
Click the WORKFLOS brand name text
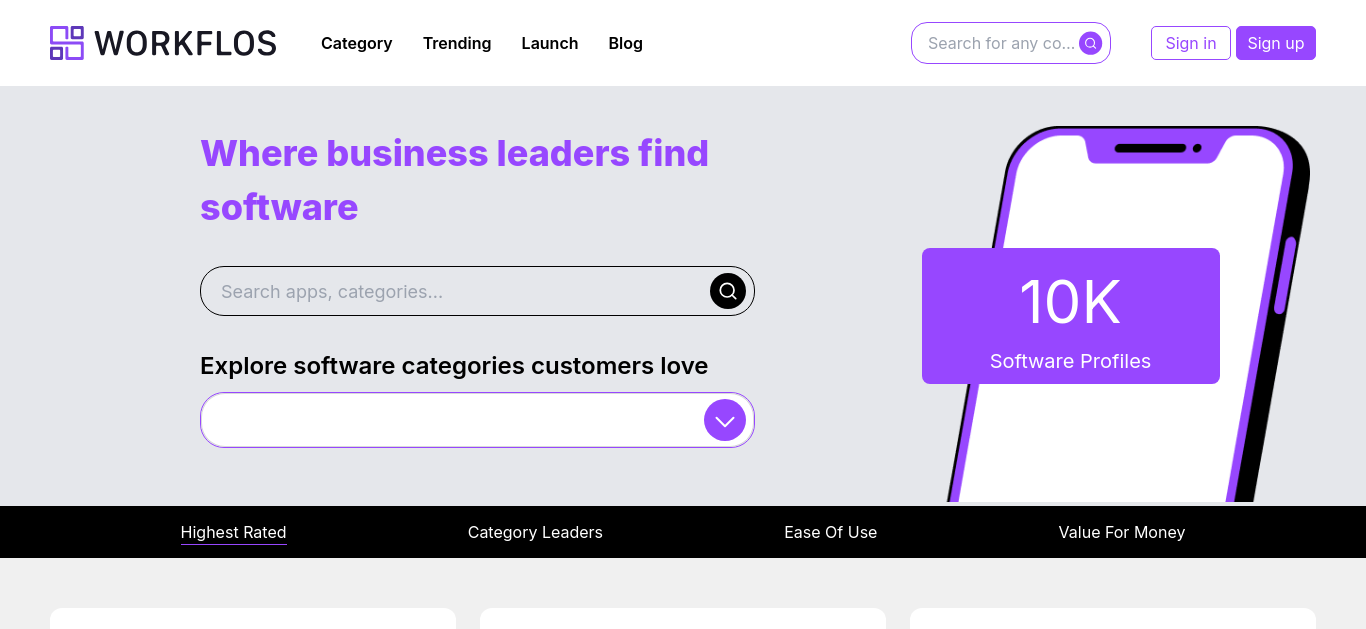click(186, 43)
